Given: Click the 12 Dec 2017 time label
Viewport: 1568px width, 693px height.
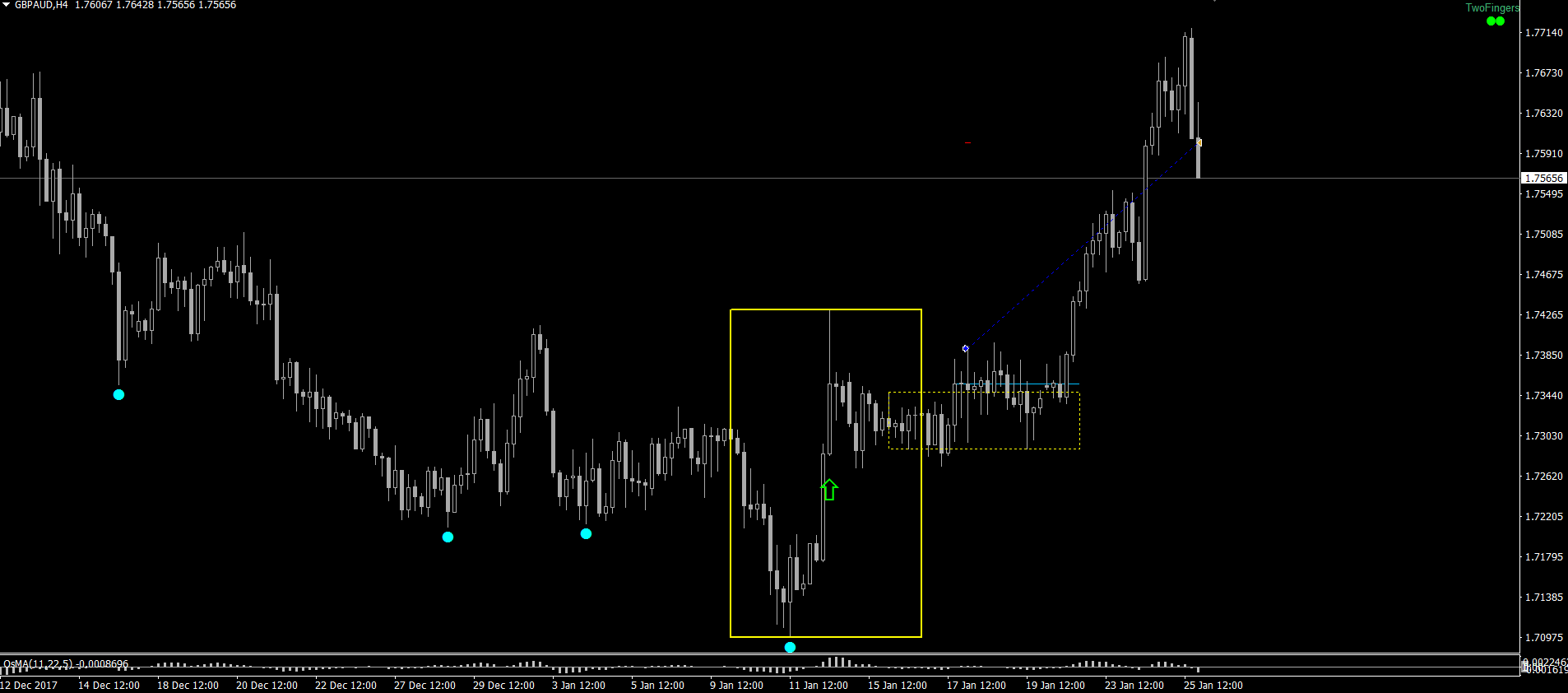Looking at the screenshot, I should tap(29, 686).
